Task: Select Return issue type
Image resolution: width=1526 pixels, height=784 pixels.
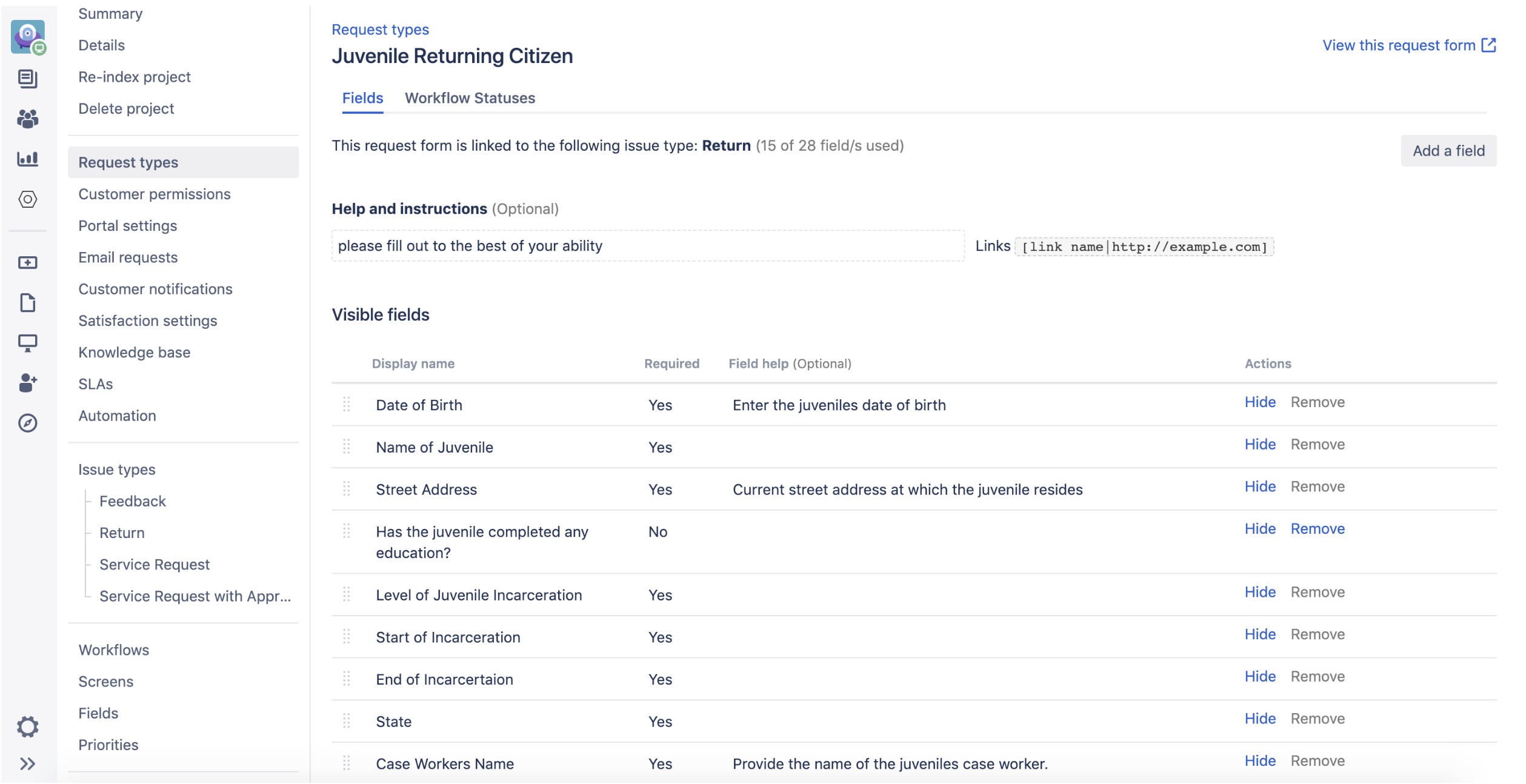Action: click(x=122, y=533)
